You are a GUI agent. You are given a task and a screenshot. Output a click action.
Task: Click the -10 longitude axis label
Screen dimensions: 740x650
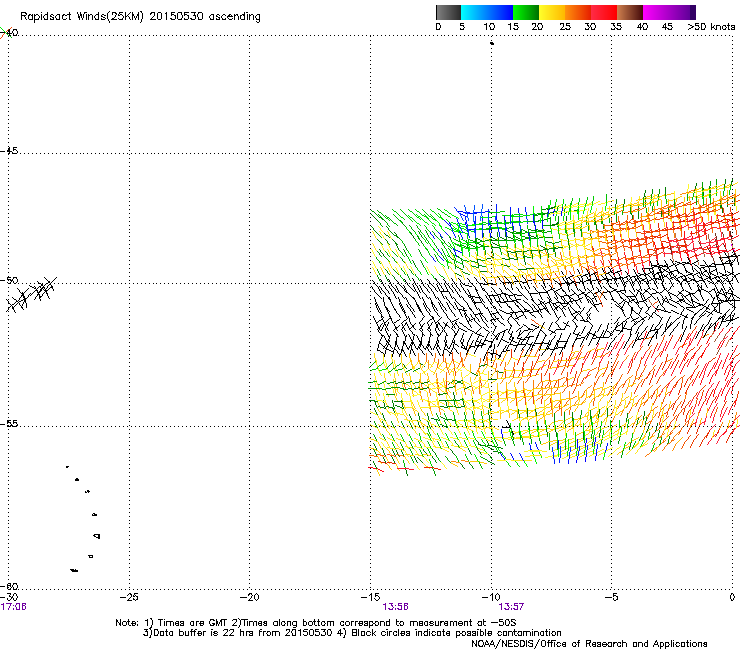pyautogui.click(x=491, y=597)
